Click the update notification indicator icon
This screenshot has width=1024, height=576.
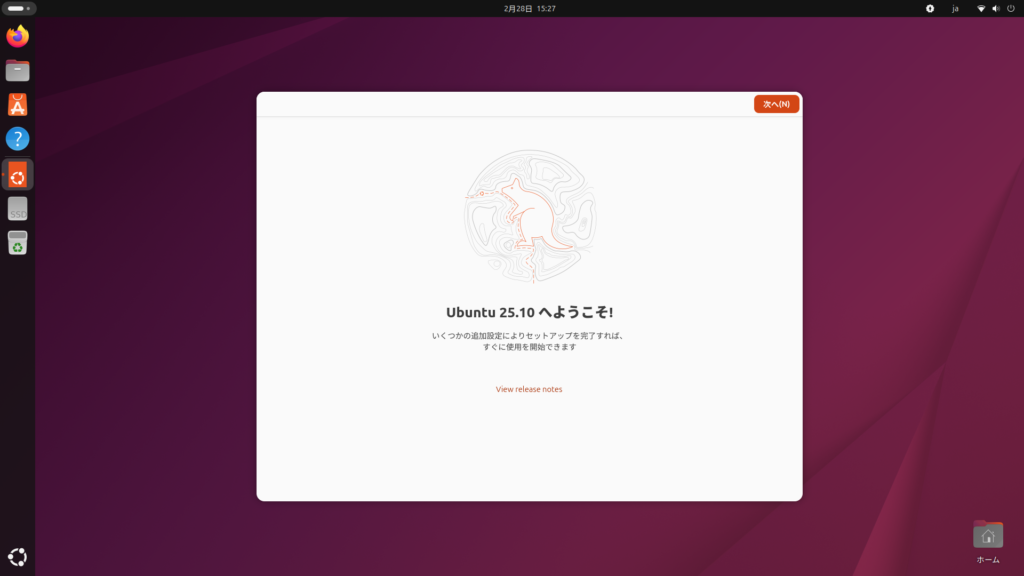(930, 8)
